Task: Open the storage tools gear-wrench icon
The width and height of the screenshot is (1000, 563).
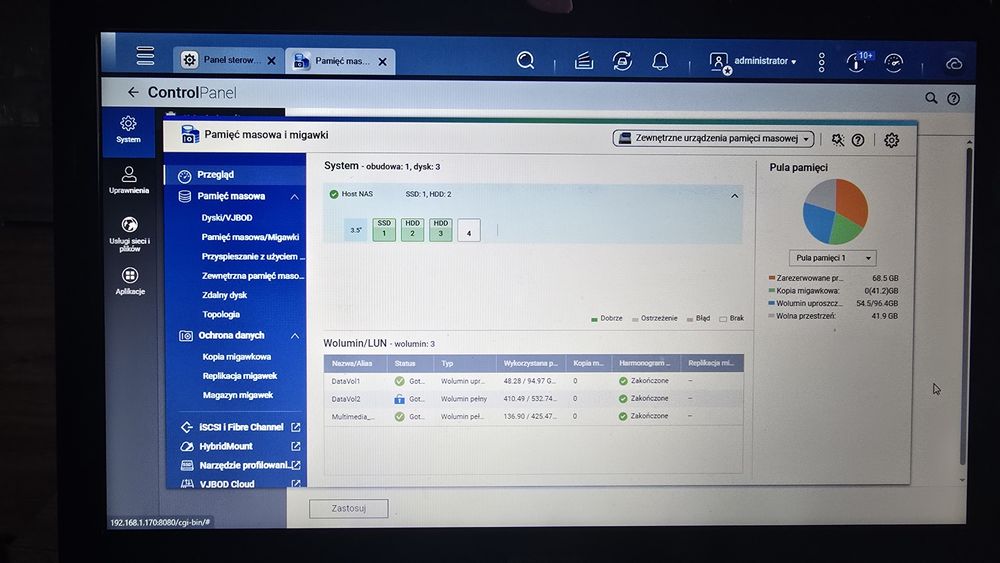Action: (x=837, y=140)
